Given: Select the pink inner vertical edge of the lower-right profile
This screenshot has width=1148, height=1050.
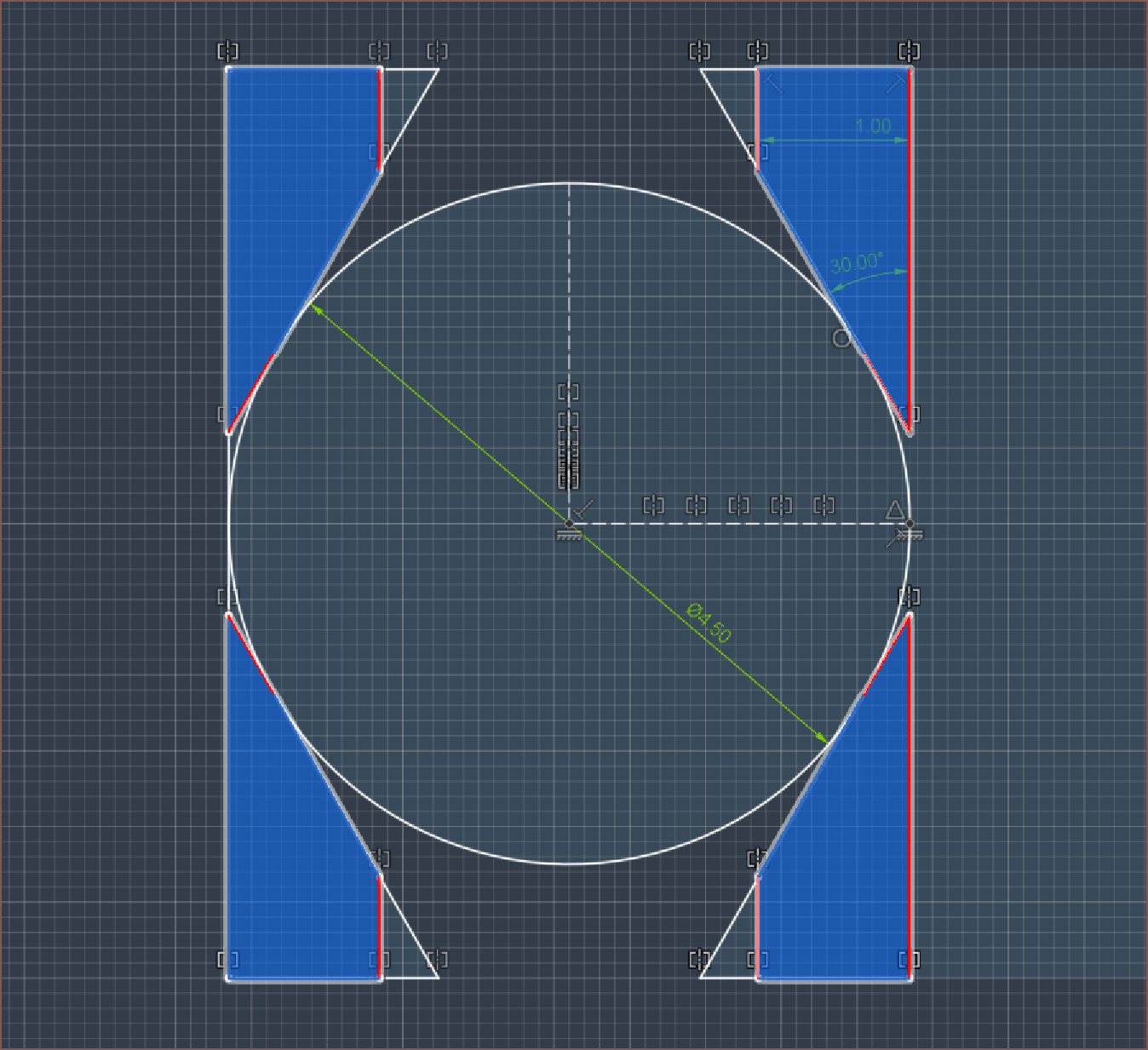Looking at the screenshot, I should [757, 927].
